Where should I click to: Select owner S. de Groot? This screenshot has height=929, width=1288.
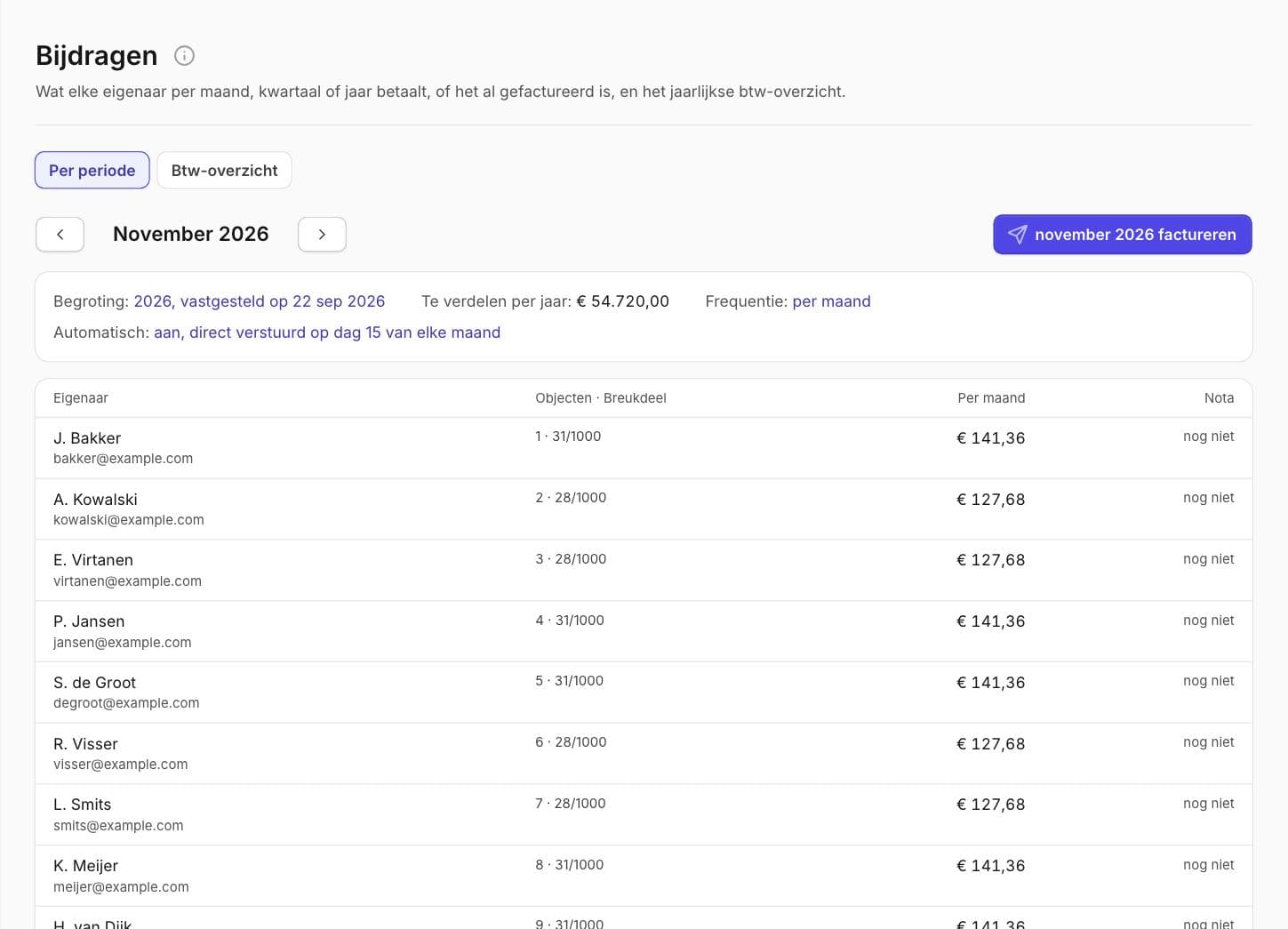point(94,683)
